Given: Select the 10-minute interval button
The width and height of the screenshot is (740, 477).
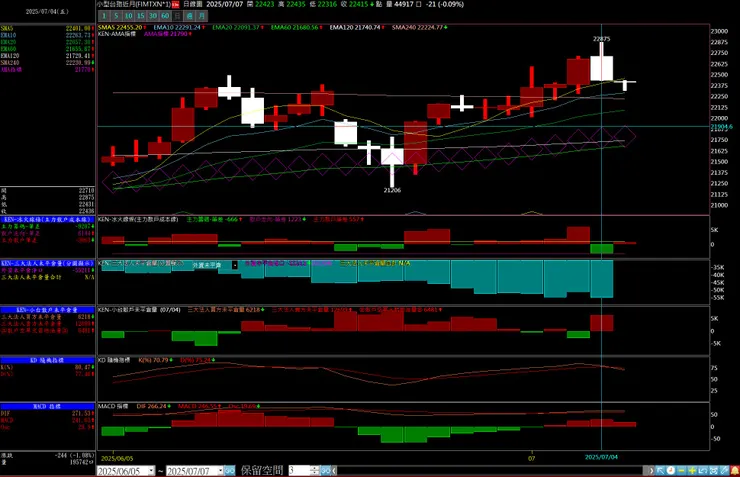Looking at the screenshot, I should (x=128, y=16).
